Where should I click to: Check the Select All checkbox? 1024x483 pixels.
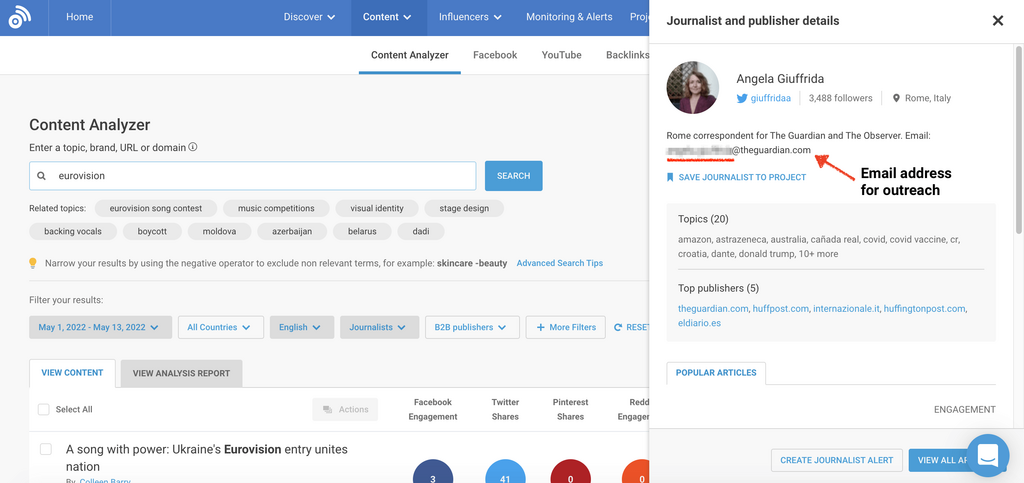click(x=43, y=409)
